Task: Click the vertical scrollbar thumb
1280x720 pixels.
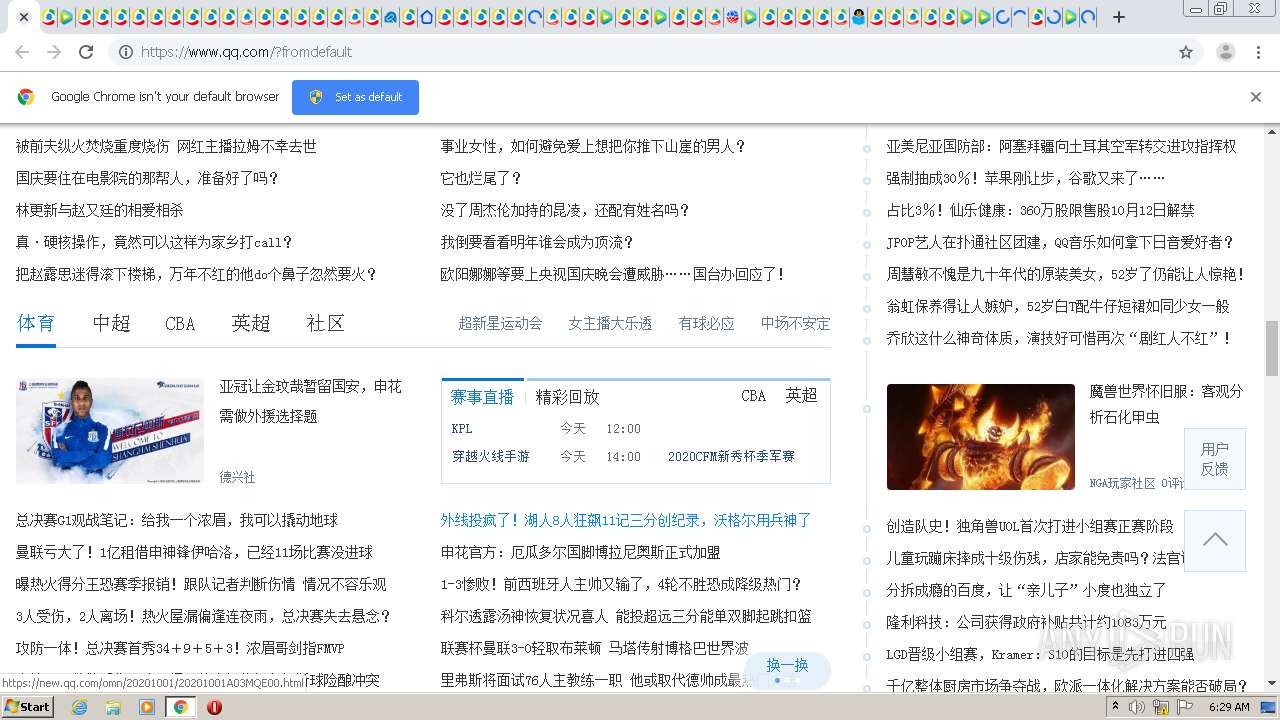Action: coord(1271,348)
